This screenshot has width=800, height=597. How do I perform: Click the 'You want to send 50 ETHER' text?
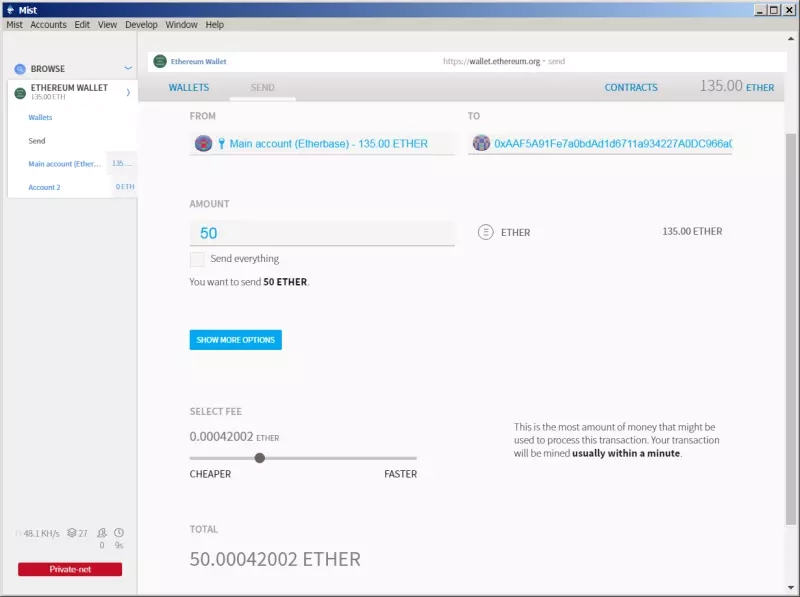(x=249, y=282)
